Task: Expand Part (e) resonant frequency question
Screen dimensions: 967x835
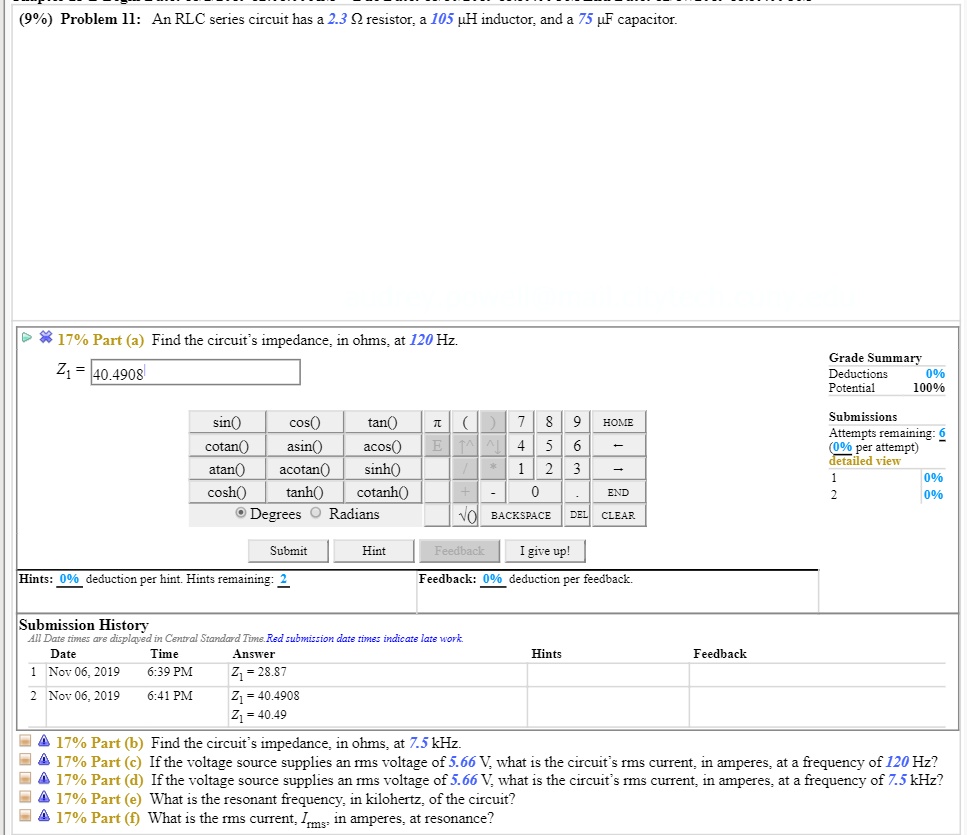Action: (28, 800)
